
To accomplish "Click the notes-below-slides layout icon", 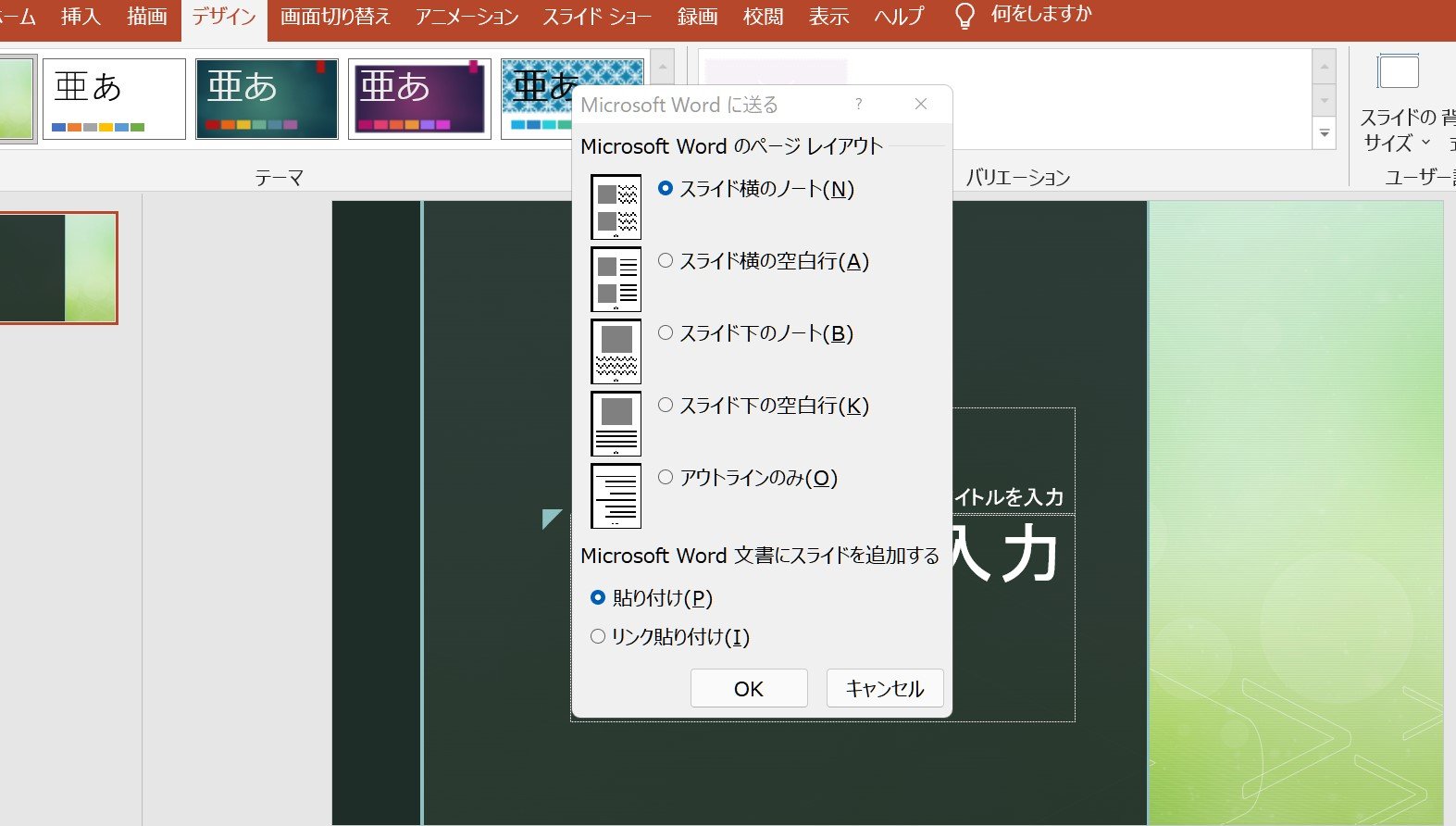I will (616, 351).
